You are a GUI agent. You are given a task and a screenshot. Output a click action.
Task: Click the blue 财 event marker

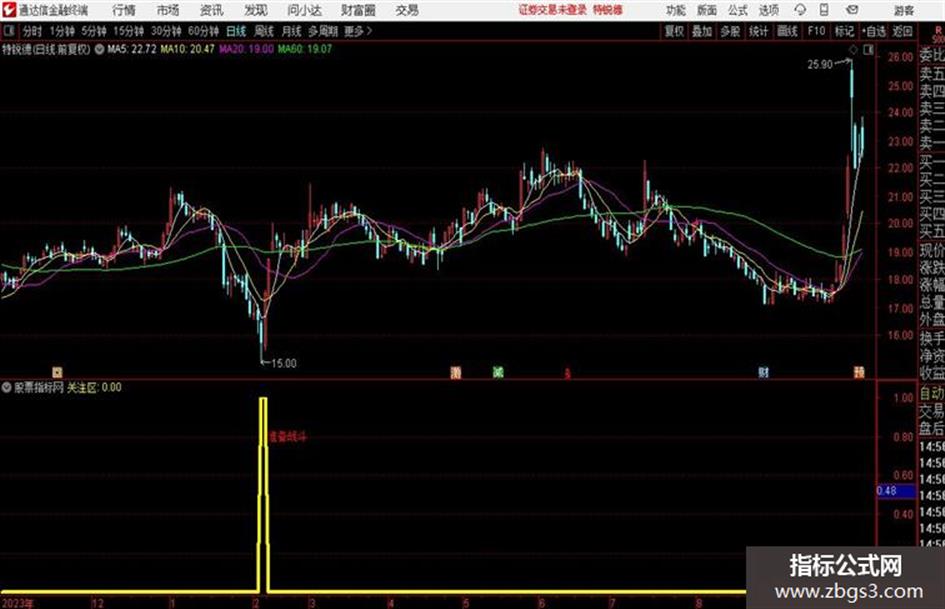[764, 373]
